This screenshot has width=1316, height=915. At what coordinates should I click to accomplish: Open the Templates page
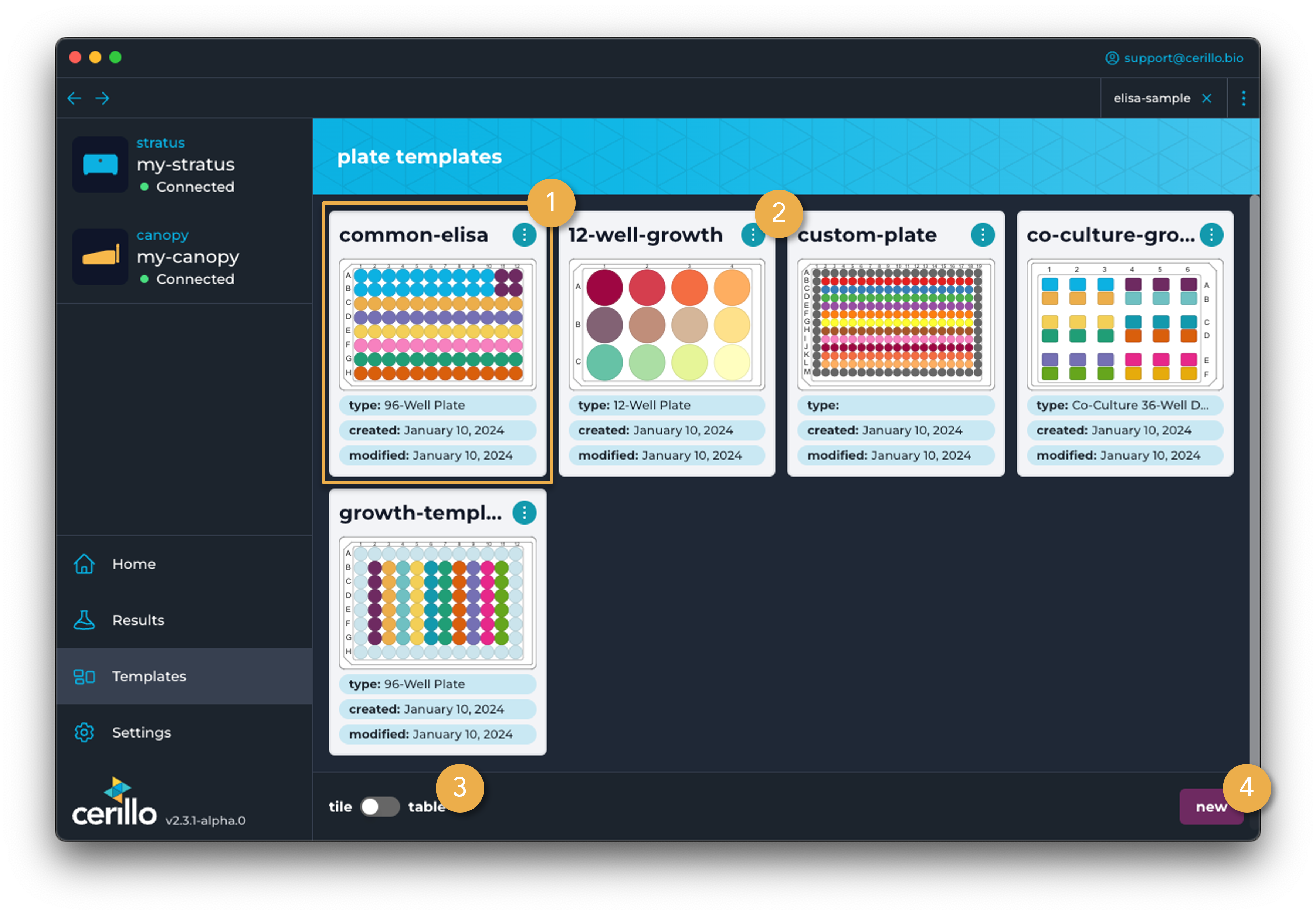[184, 676]
